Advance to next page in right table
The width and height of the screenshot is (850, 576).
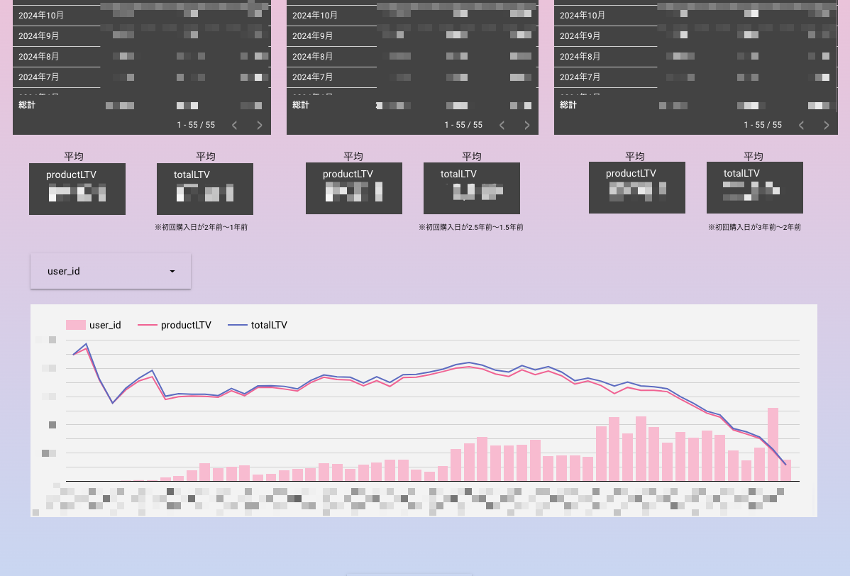pos(826,125)
